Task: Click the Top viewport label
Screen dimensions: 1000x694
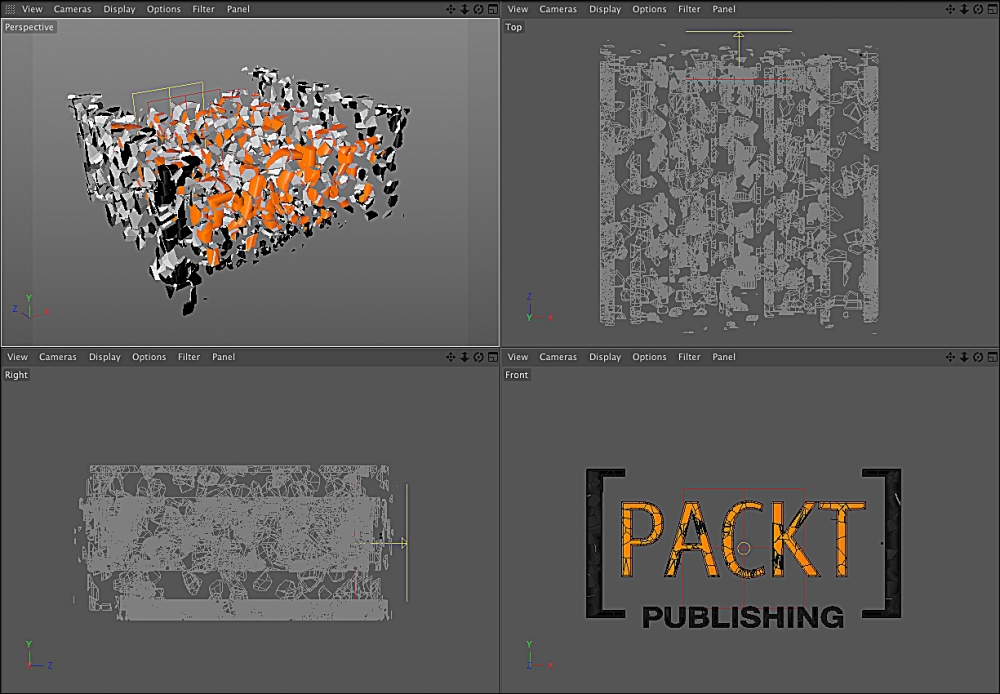Action: (x=513, y=27)
